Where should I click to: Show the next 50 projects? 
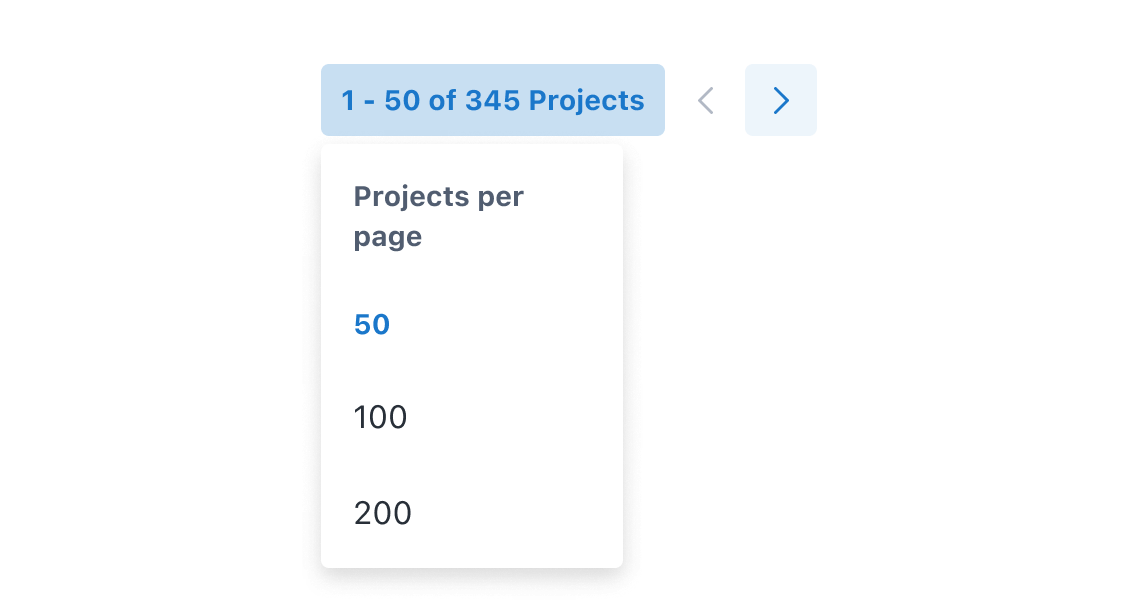[781, 100]
